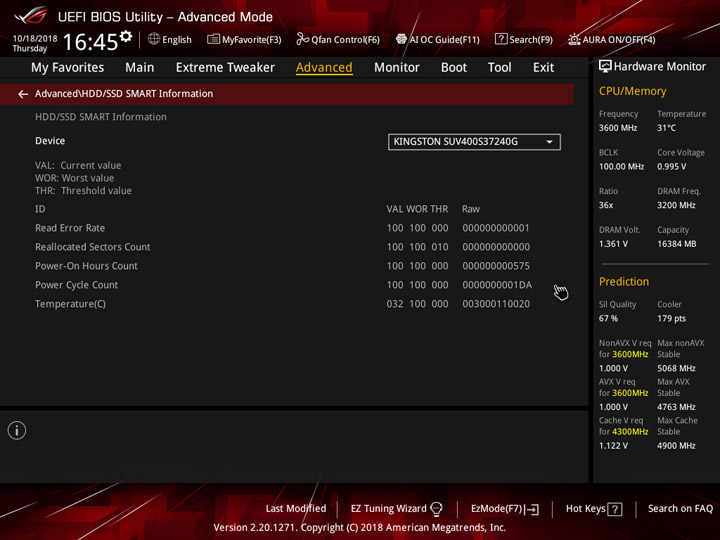Click the raw value 003000110020

pos(496,304)
